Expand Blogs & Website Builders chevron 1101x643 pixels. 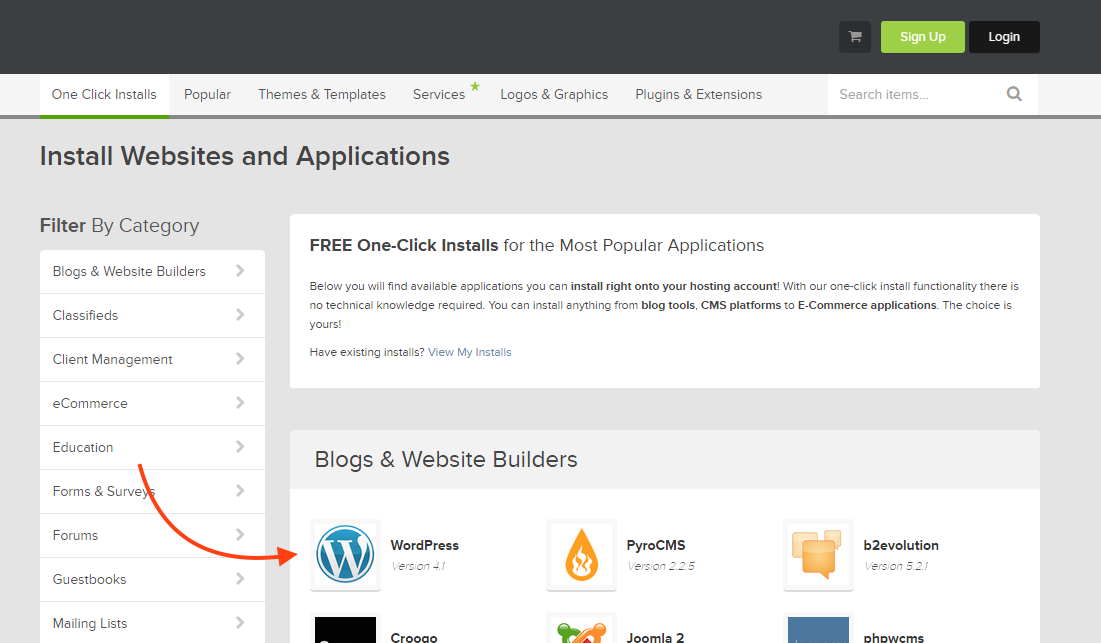tap(240, 271)
